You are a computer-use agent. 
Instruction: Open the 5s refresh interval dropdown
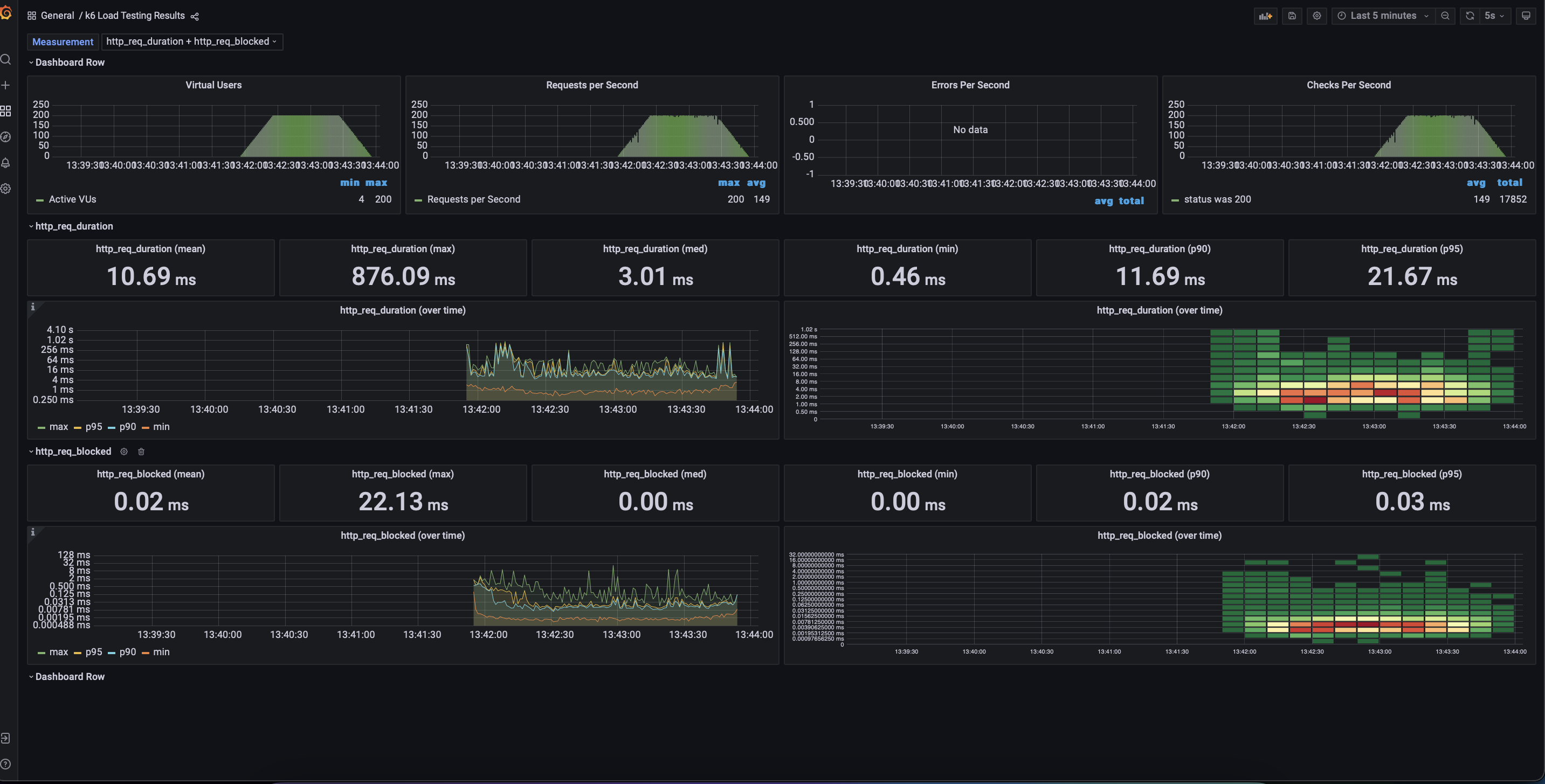tap(1494, 16)
